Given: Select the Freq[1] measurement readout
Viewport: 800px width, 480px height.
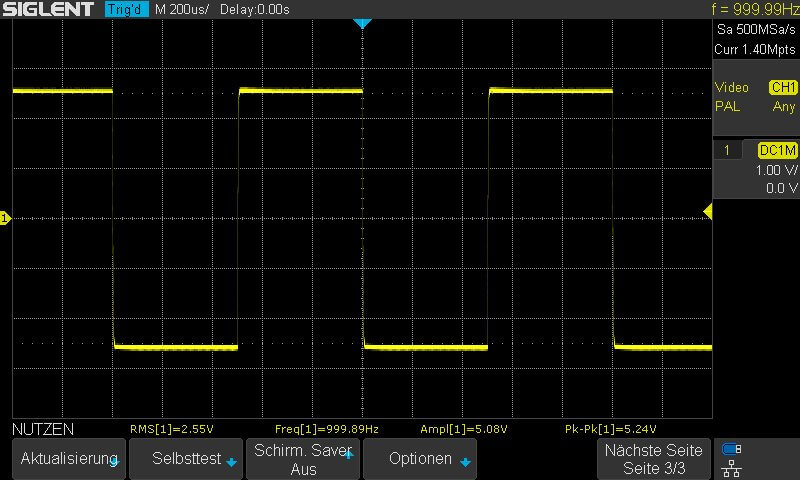Looking at the screenshot, I should (327, 429).
